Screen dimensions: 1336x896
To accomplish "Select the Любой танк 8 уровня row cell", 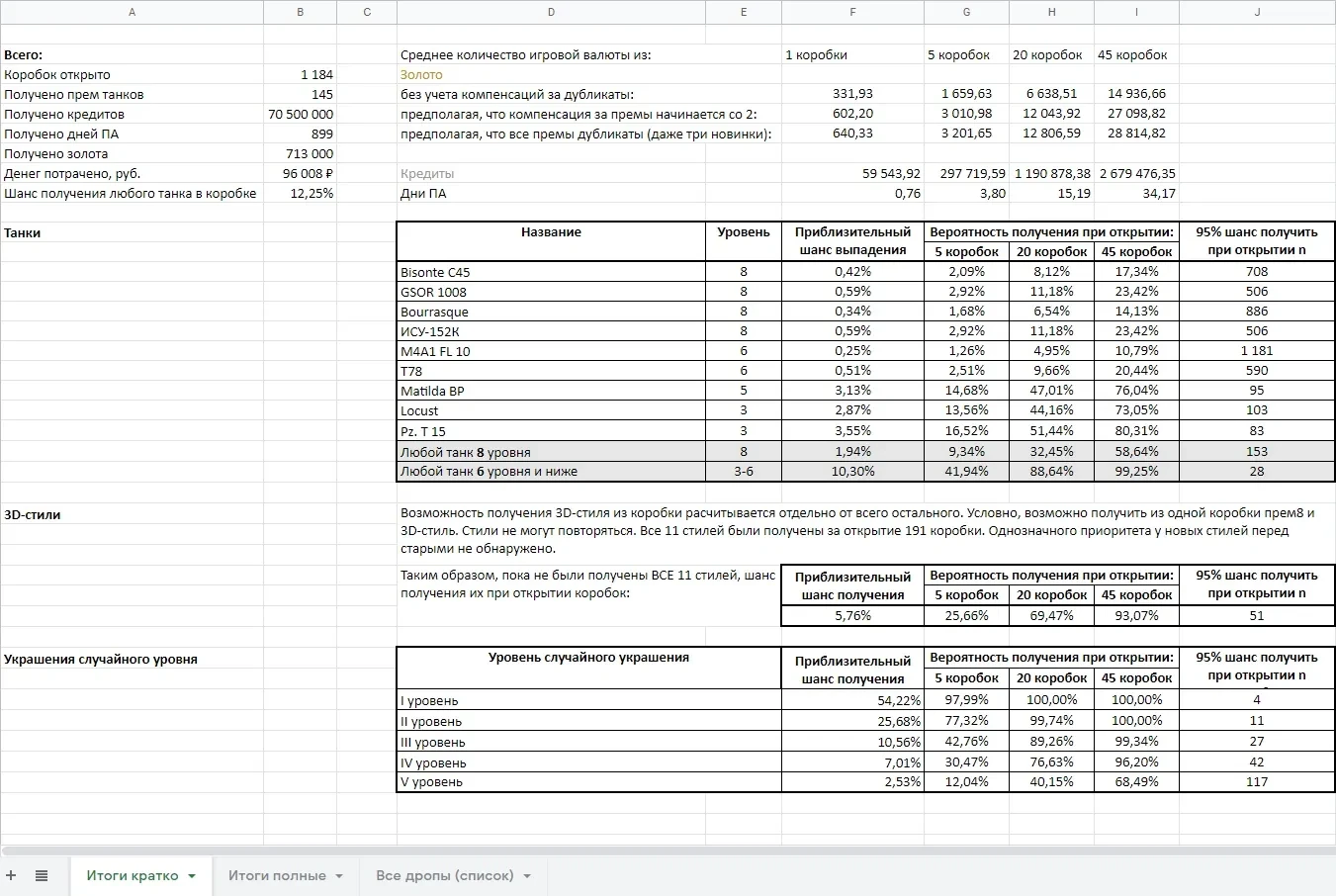I will point(551,452).
